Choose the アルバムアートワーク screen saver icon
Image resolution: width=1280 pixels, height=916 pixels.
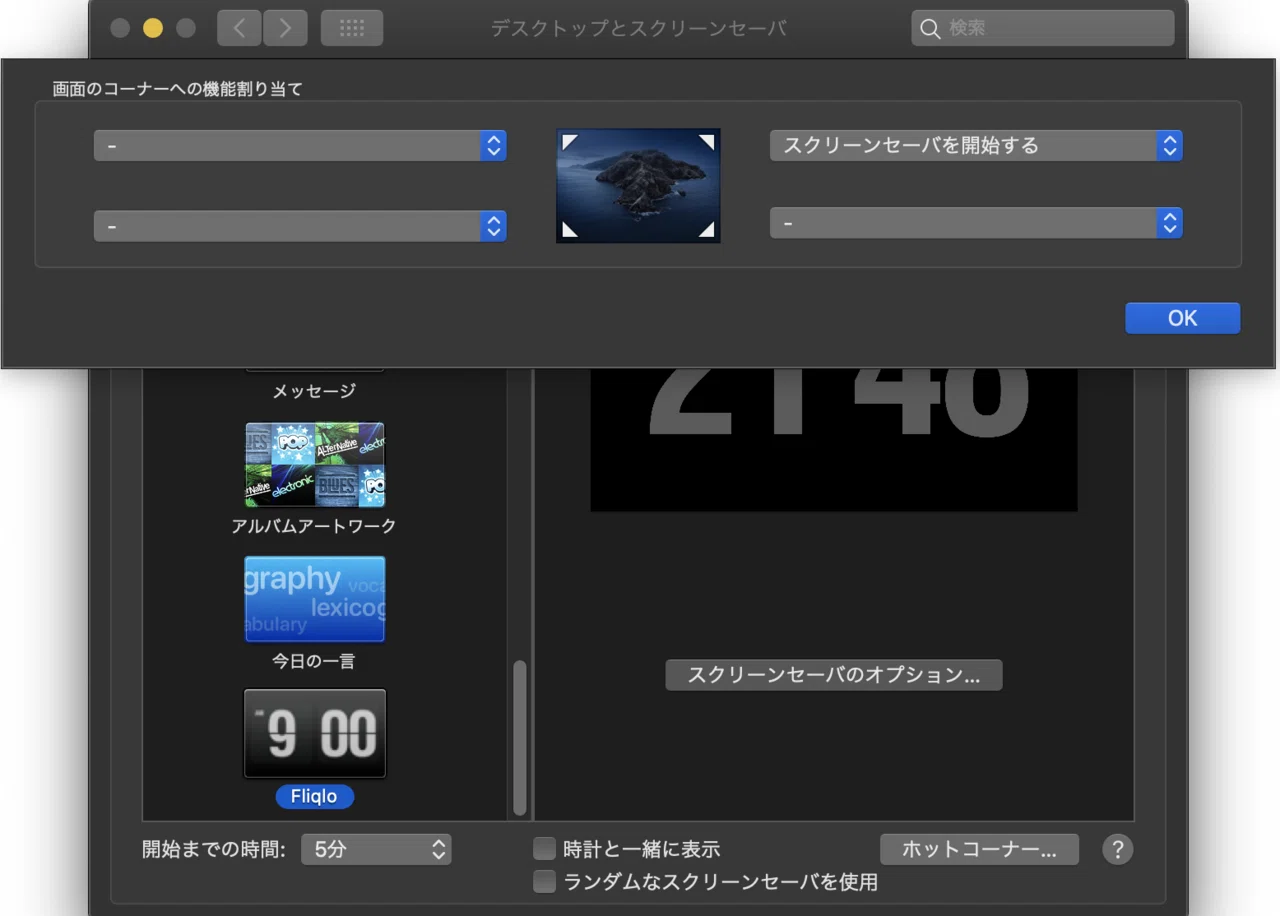coord(315,465)
